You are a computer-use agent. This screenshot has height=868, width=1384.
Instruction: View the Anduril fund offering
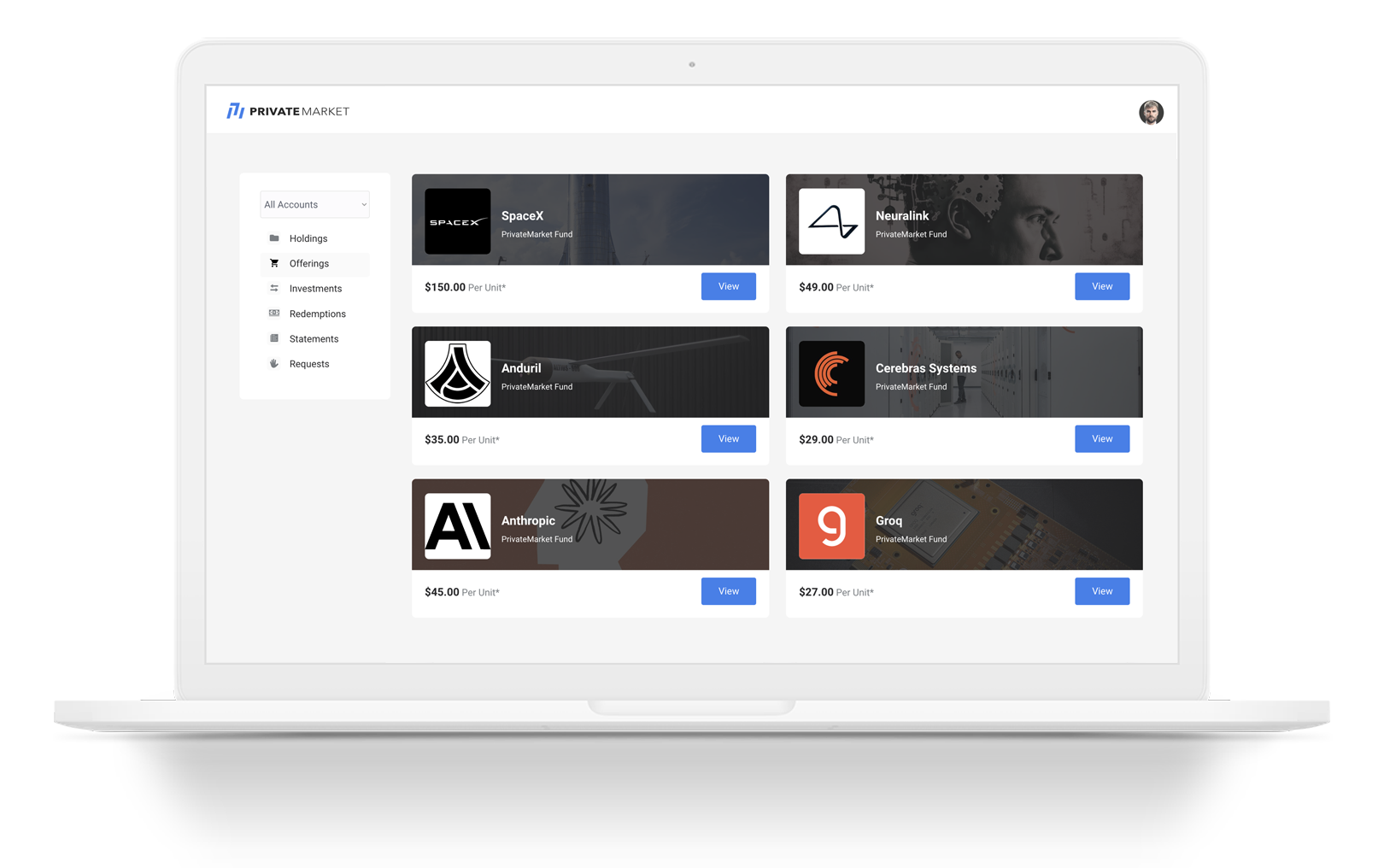[729, 438]
